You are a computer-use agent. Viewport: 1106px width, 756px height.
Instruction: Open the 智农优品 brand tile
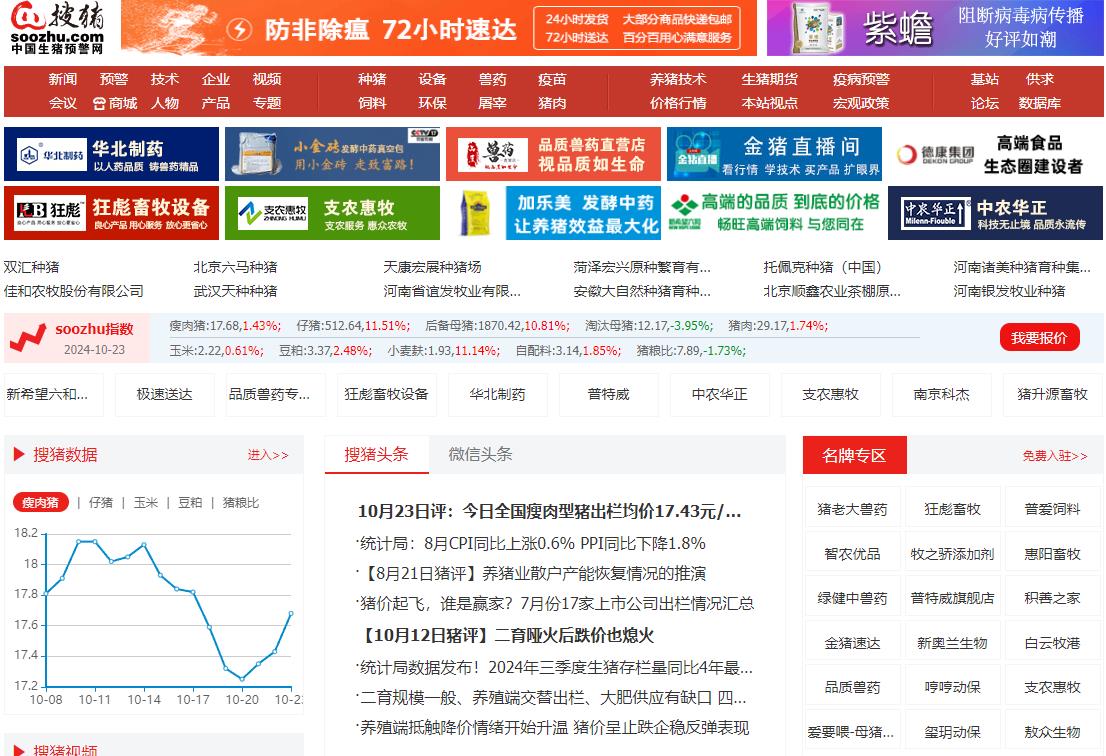[x=852, y=554]
